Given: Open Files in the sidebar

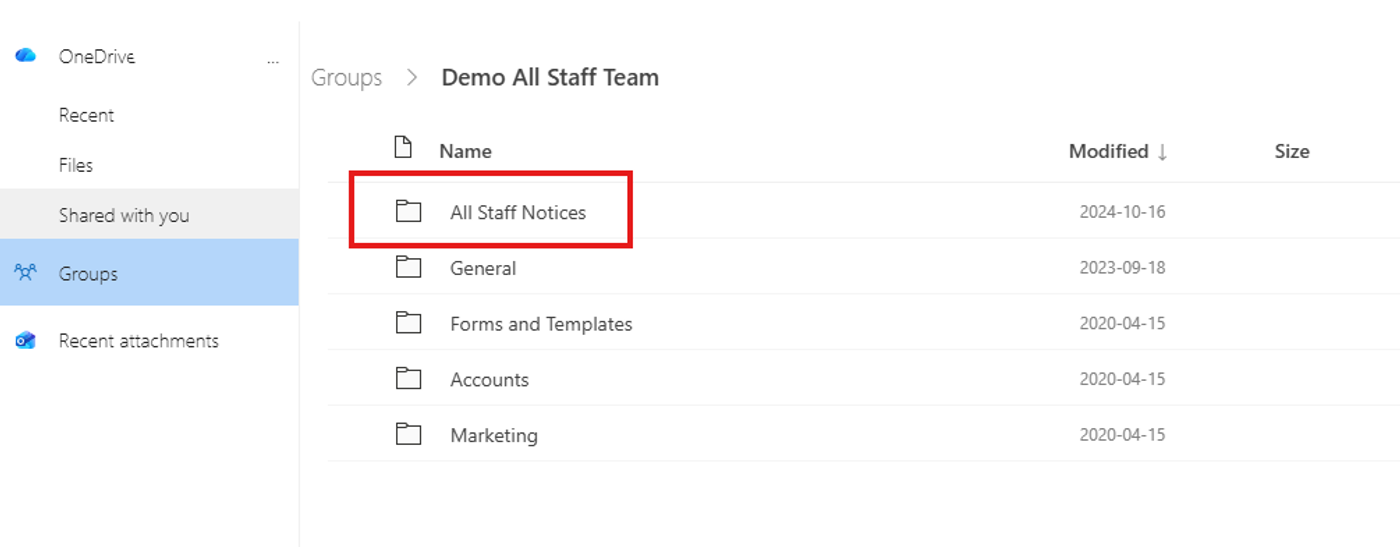Looking at the screenshot, I should [x=76, y=165].
